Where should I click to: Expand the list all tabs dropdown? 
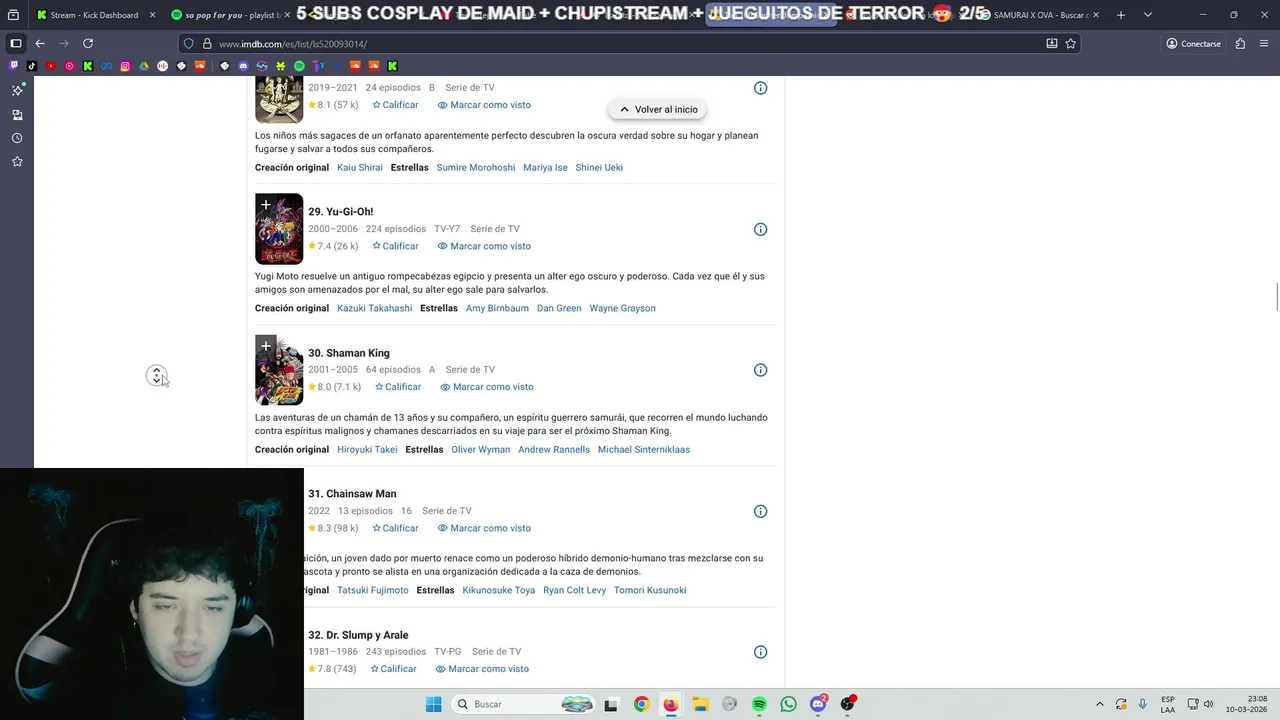1147,15
